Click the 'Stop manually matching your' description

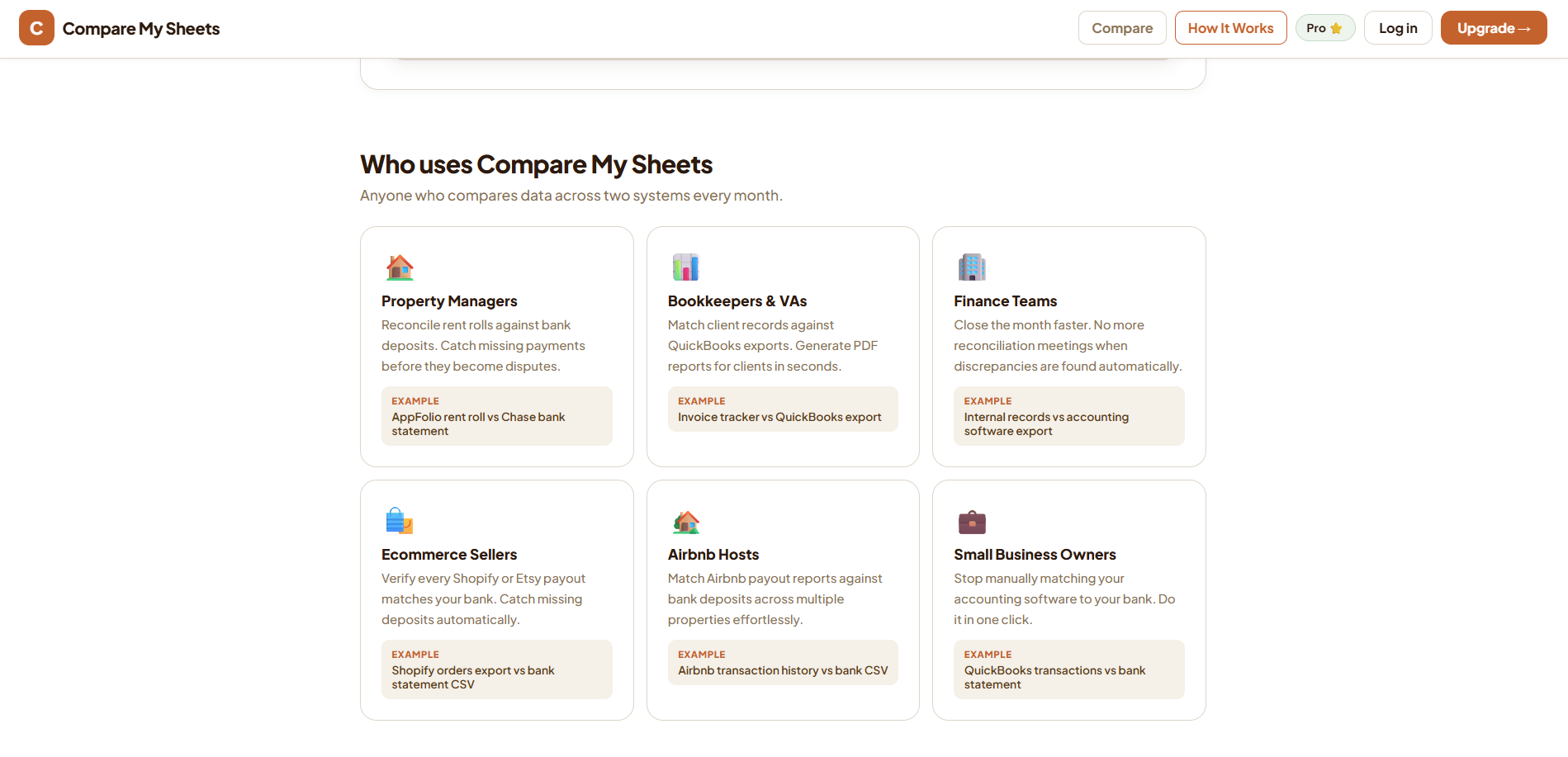point(1064,599)
